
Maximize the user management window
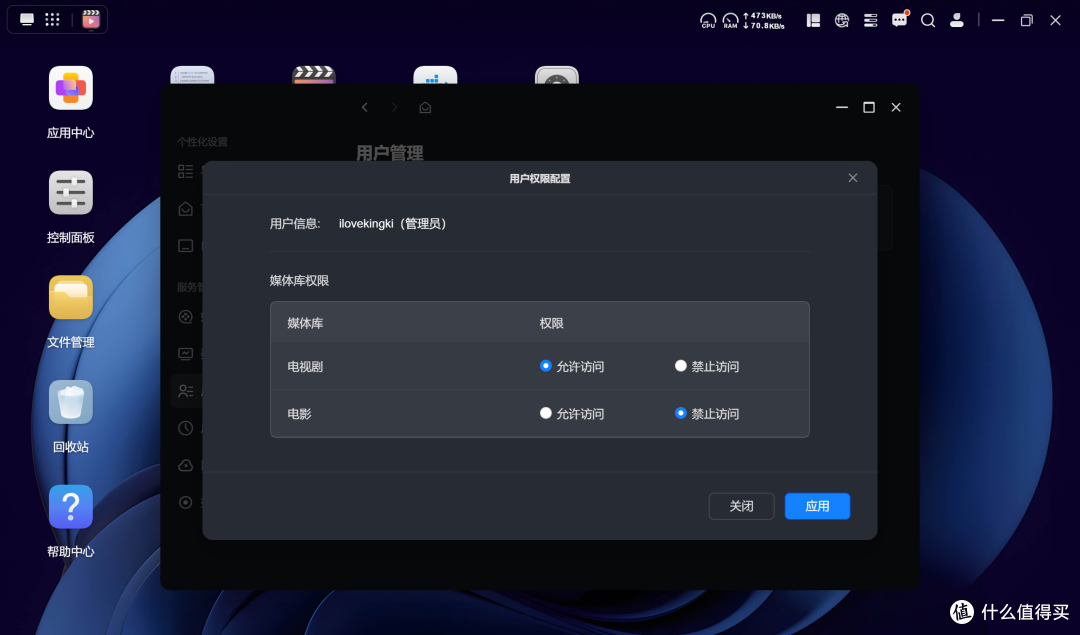[x=869, y=107]
